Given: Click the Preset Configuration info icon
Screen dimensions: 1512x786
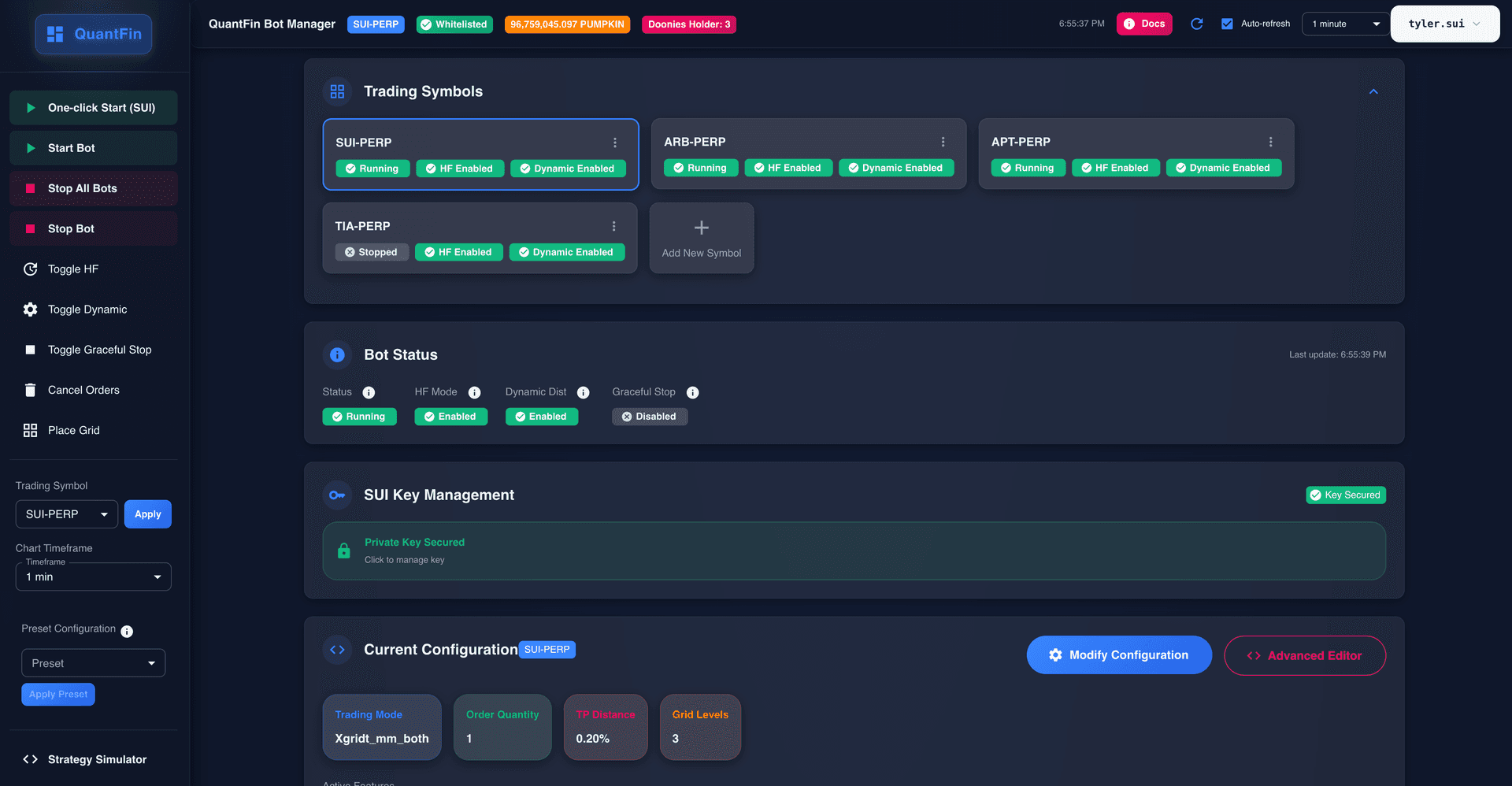Looking at the screenshot, I should click(x=127, y=631).
